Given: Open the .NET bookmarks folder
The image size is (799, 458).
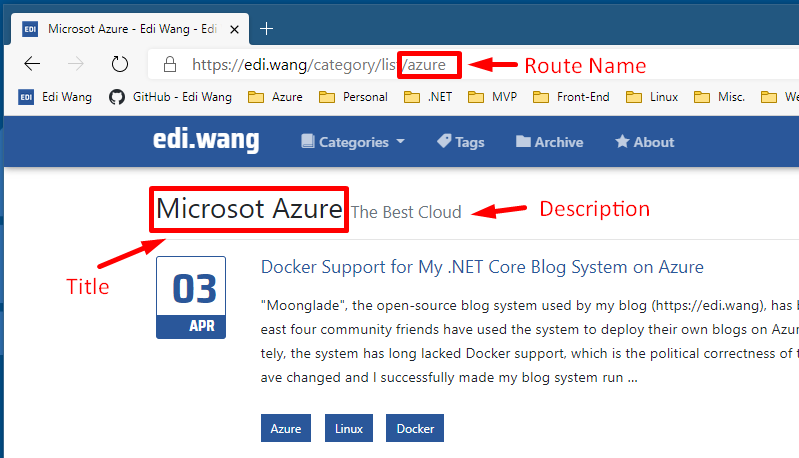Looking at the screenshot, I should (428, 97).
